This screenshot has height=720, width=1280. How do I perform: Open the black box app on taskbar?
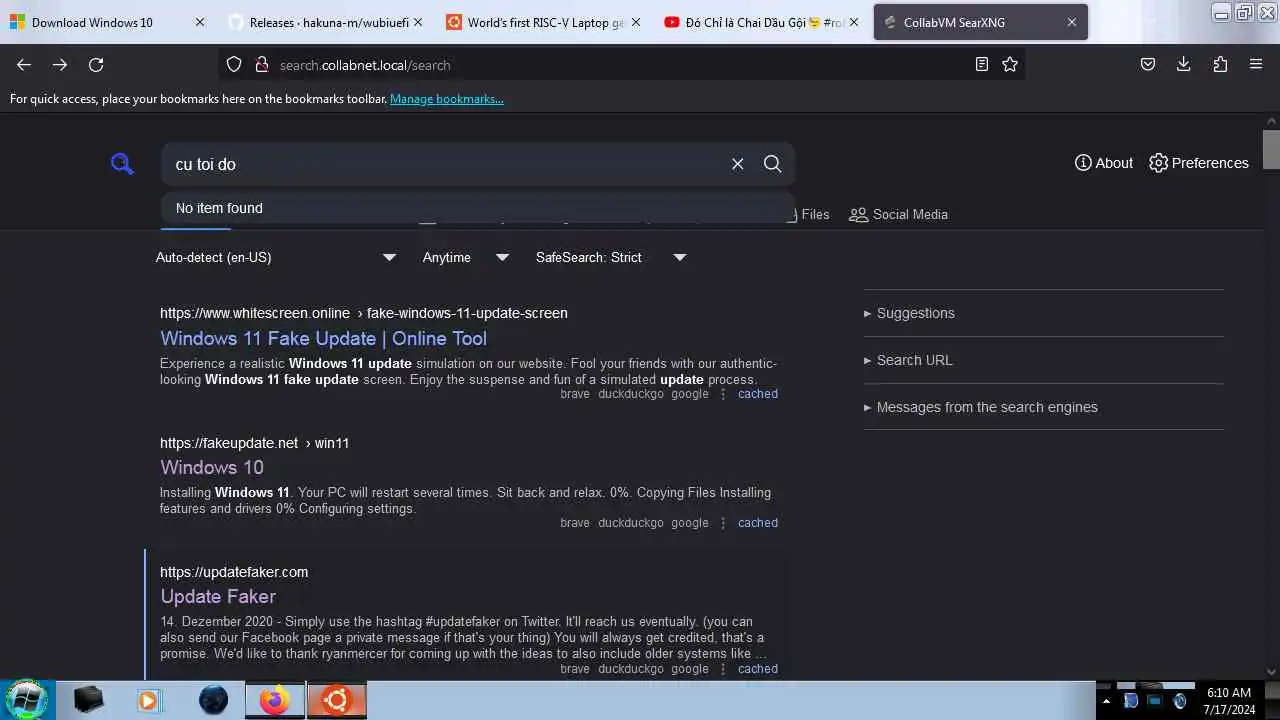pyautogui.click(x=89, y=700)
